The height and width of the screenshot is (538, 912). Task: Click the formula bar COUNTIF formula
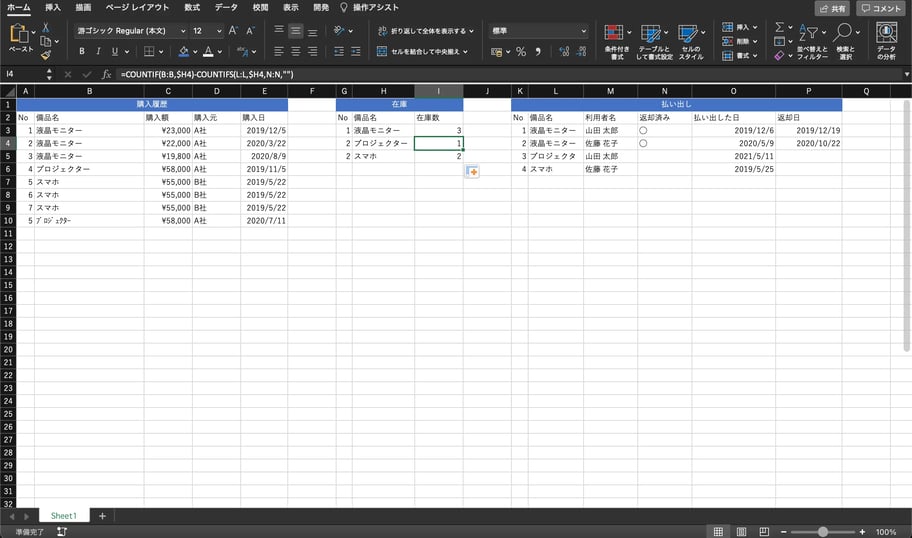(x=207, y=74)
